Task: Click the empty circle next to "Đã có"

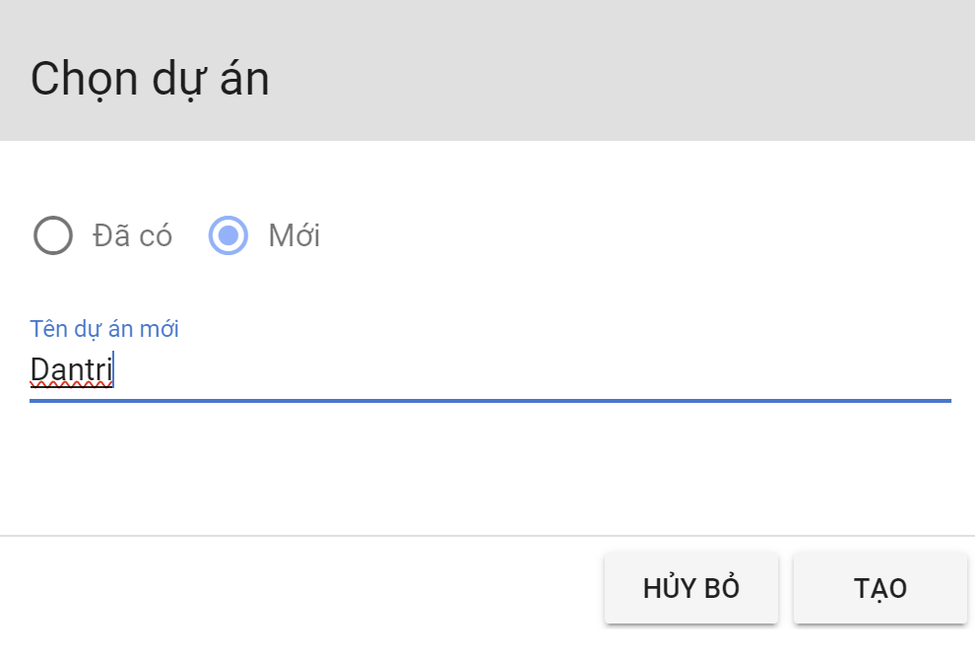Action: tap(53, 236)
